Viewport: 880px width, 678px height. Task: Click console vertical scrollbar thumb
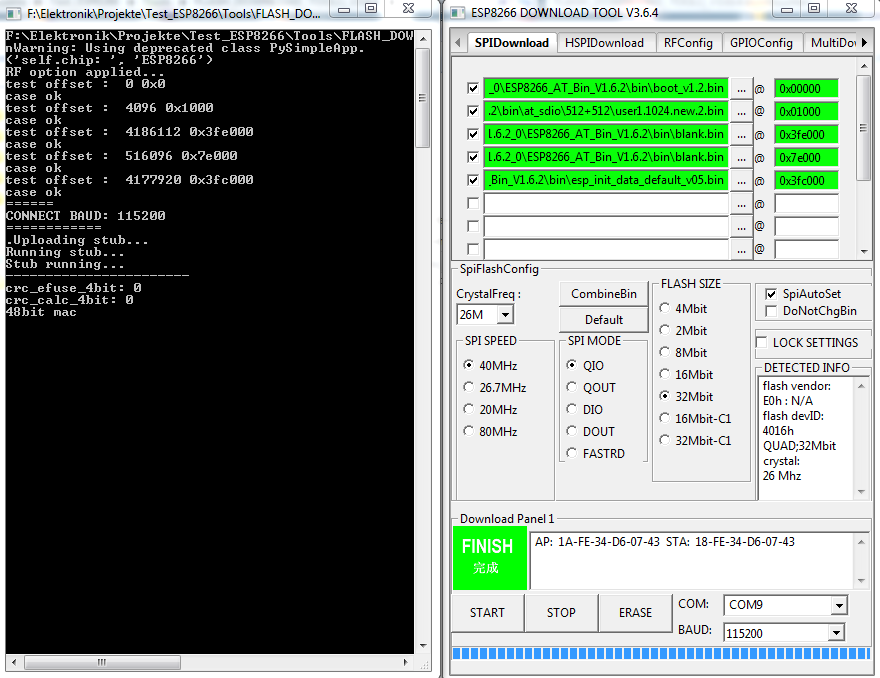[423, 98]
